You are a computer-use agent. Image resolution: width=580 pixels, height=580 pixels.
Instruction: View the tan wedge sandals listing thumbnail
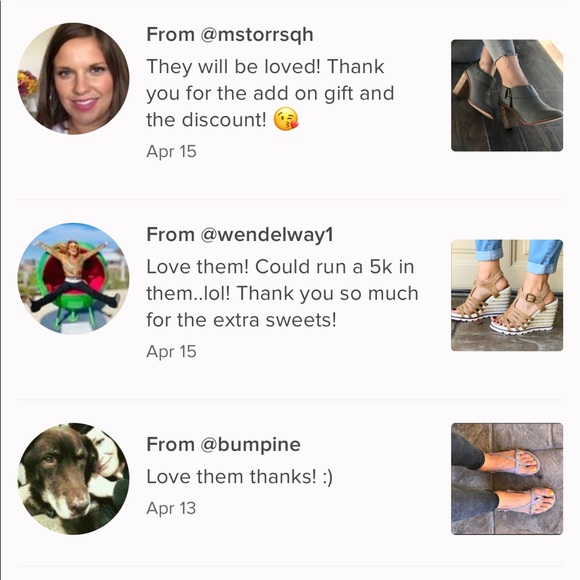tap(507, 295)
